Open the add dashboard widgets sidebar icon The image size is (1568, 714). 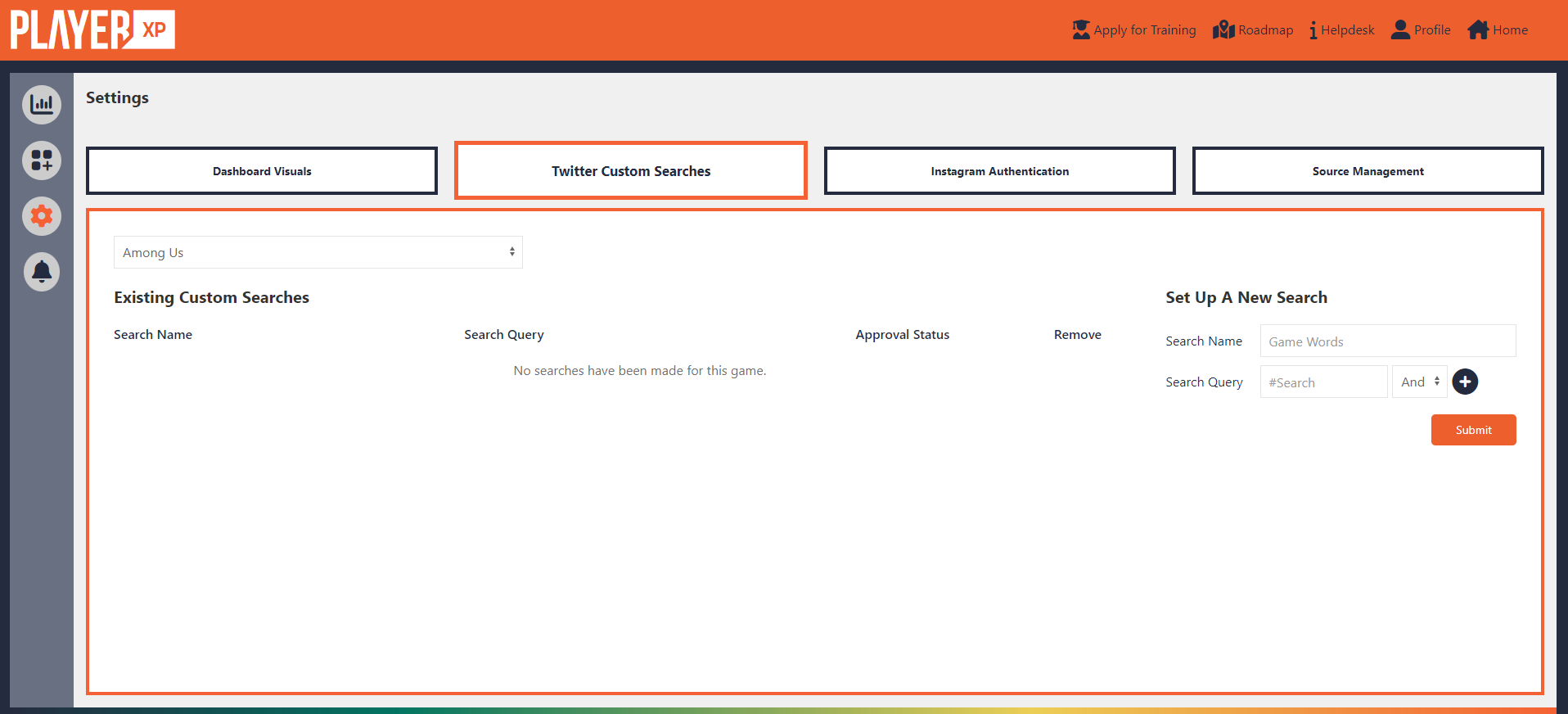tap(42, 160)
